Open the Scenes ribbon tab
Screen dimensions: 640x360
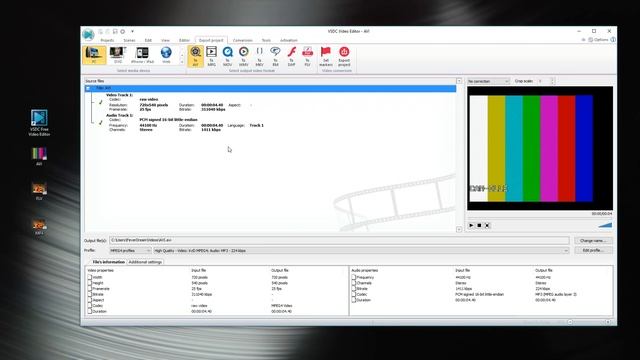tap(129, 40)
